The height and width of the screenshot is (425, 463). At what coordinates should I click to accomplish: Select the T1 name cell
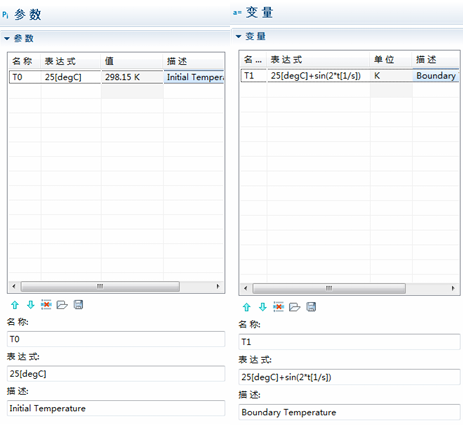click(x=253, y=76)
